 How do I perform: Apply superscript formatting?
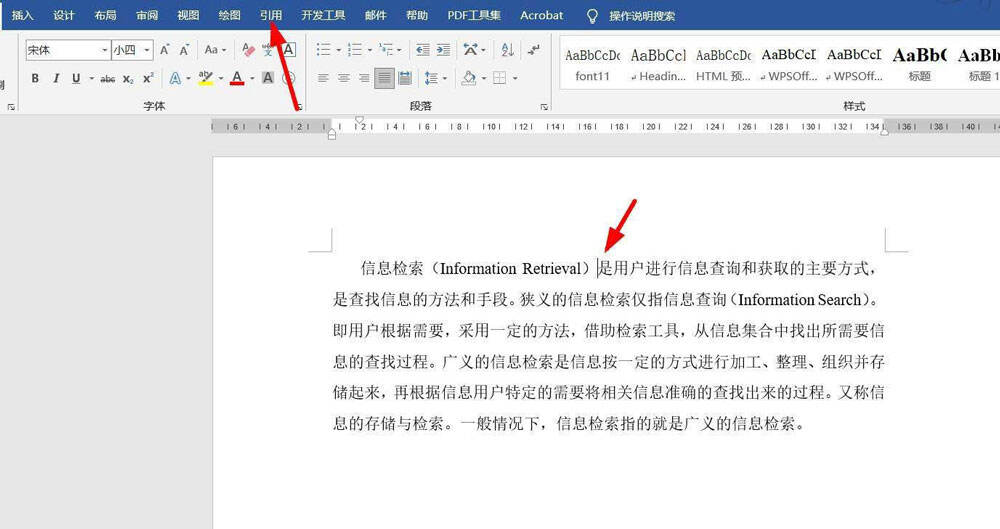[x=148, y=78]
